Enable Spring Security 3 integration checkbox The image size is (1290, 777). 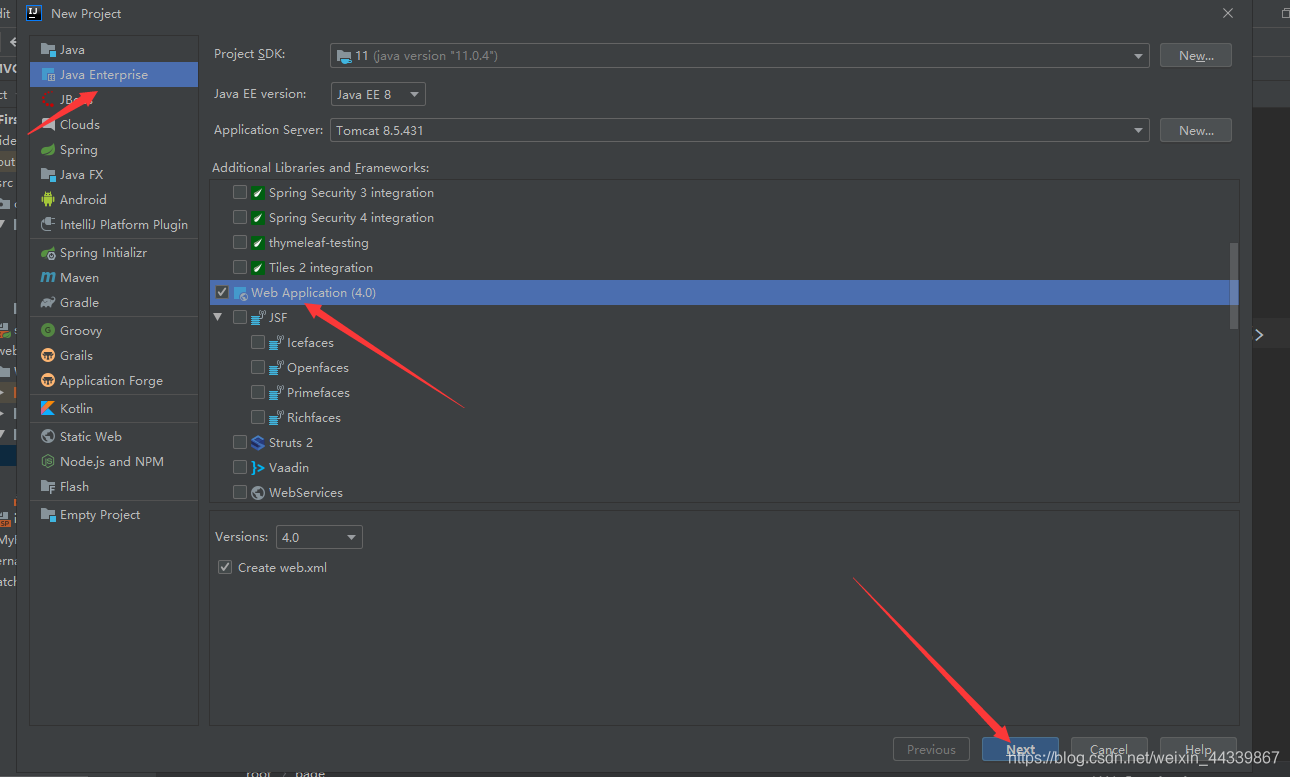[240, 192]
